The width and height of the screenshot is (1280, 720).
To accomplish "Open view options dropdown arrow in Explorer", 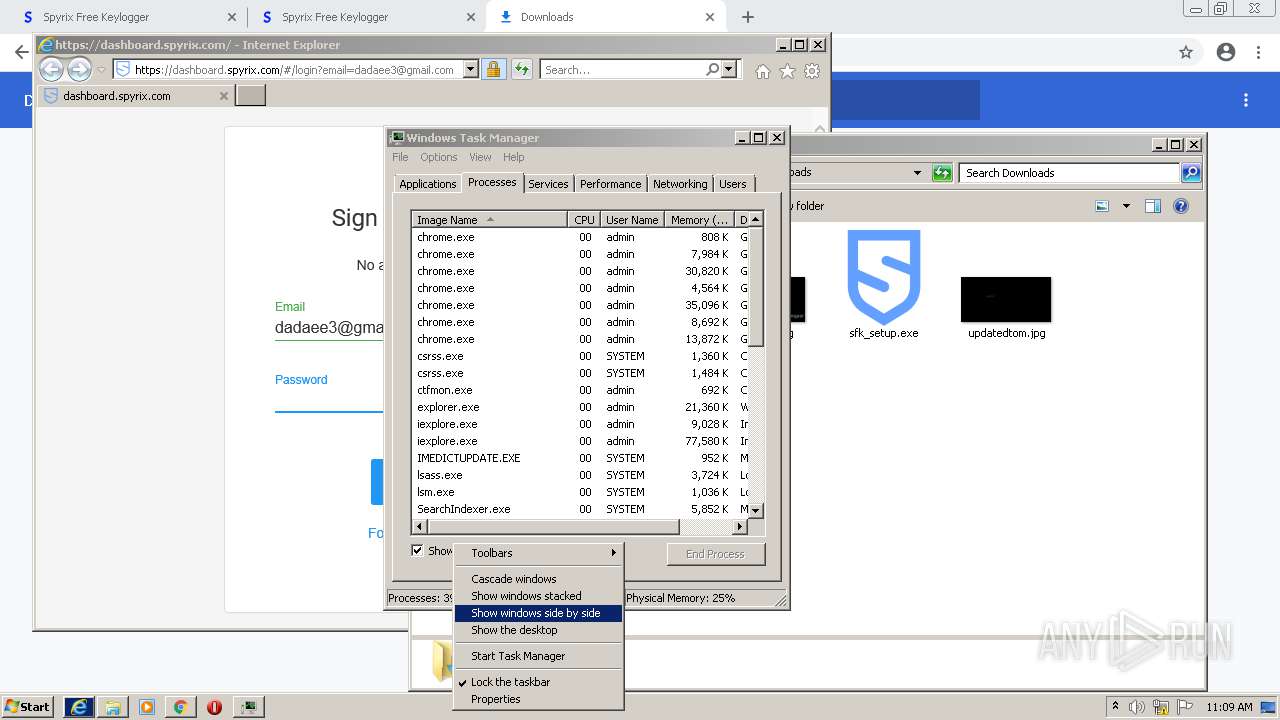I will point(1125,206).
